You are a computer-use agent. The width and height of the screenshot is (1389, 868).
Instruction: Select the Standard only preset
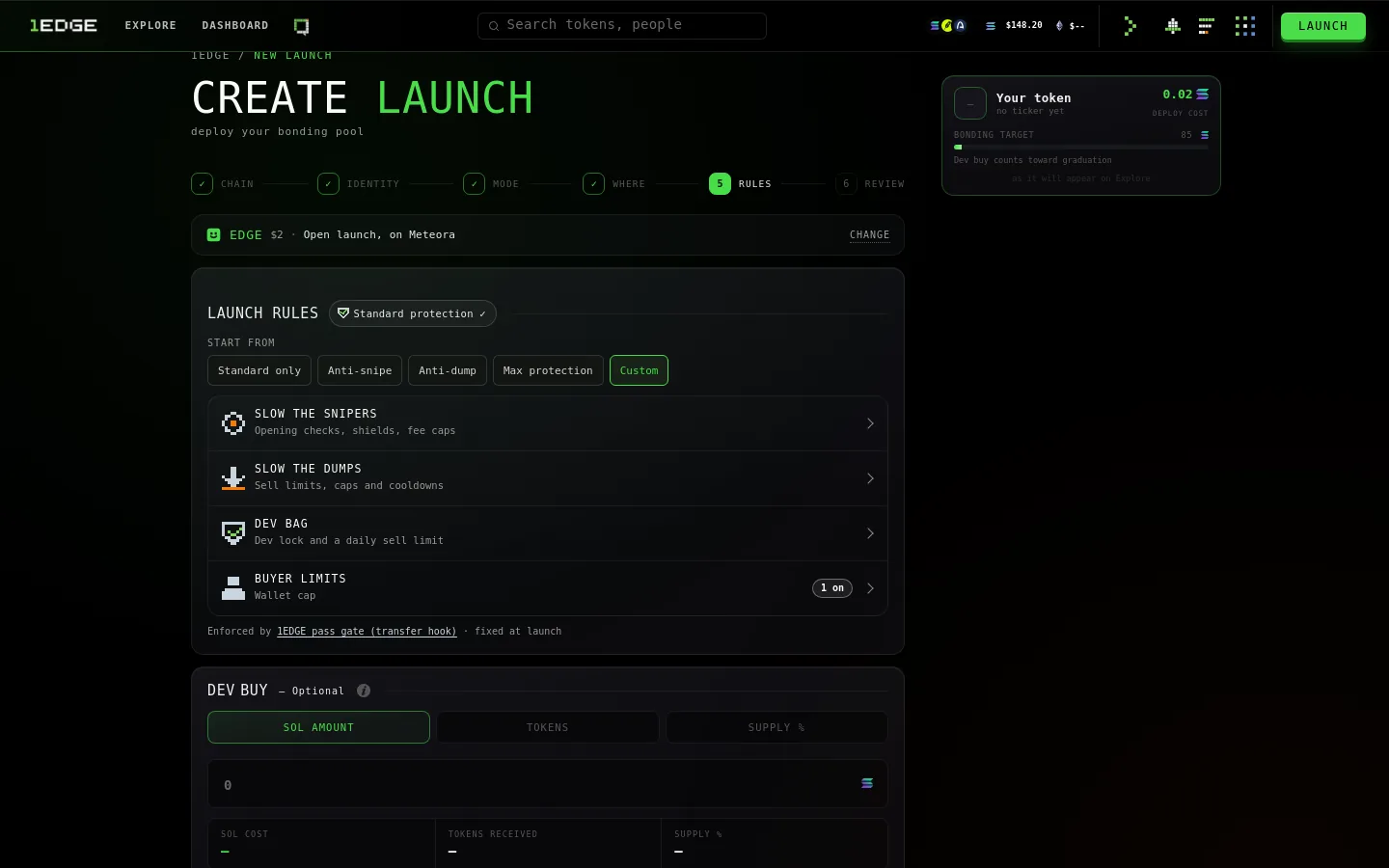pos(259,370)
